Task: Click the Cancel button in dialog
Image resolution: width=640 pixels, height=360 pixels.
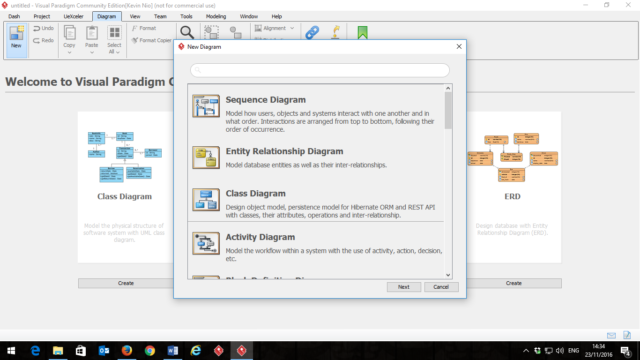Action: 441,287
